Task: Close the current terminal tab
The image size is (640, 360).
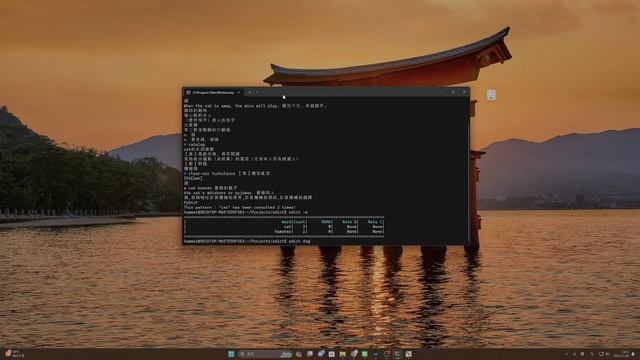Action: click(239, 93)
